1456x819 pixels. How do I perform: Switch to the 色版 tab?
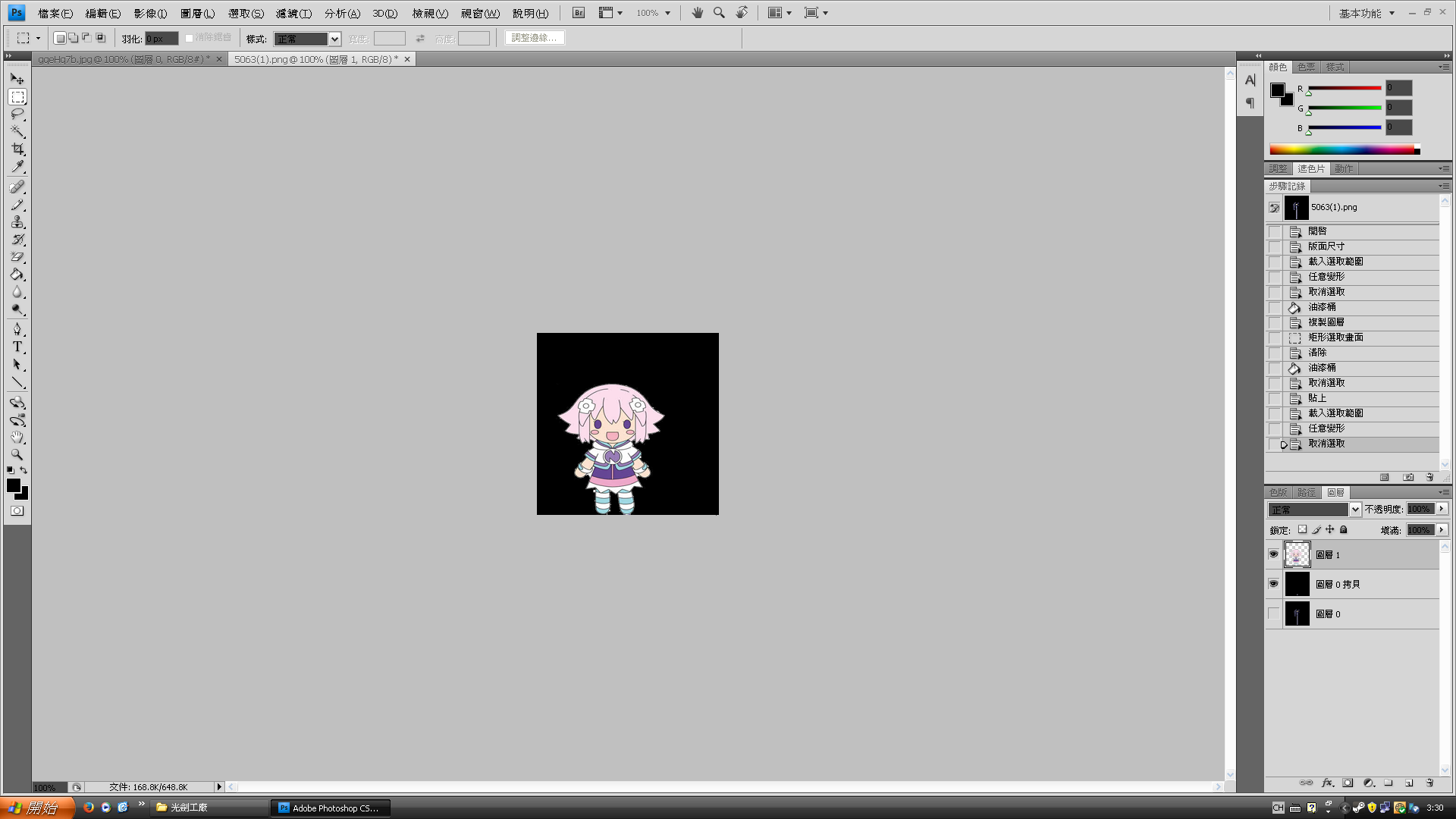(1278, 492)
